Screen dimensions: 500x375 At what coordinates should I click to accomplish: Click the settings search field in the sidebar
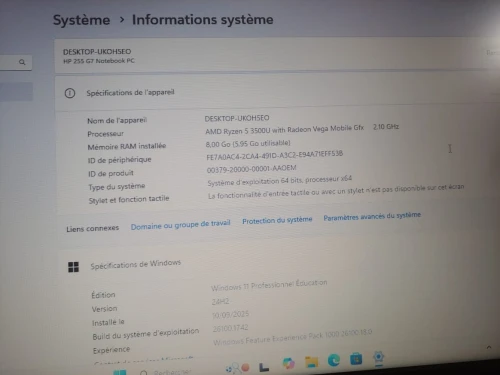tap(16, 62)
